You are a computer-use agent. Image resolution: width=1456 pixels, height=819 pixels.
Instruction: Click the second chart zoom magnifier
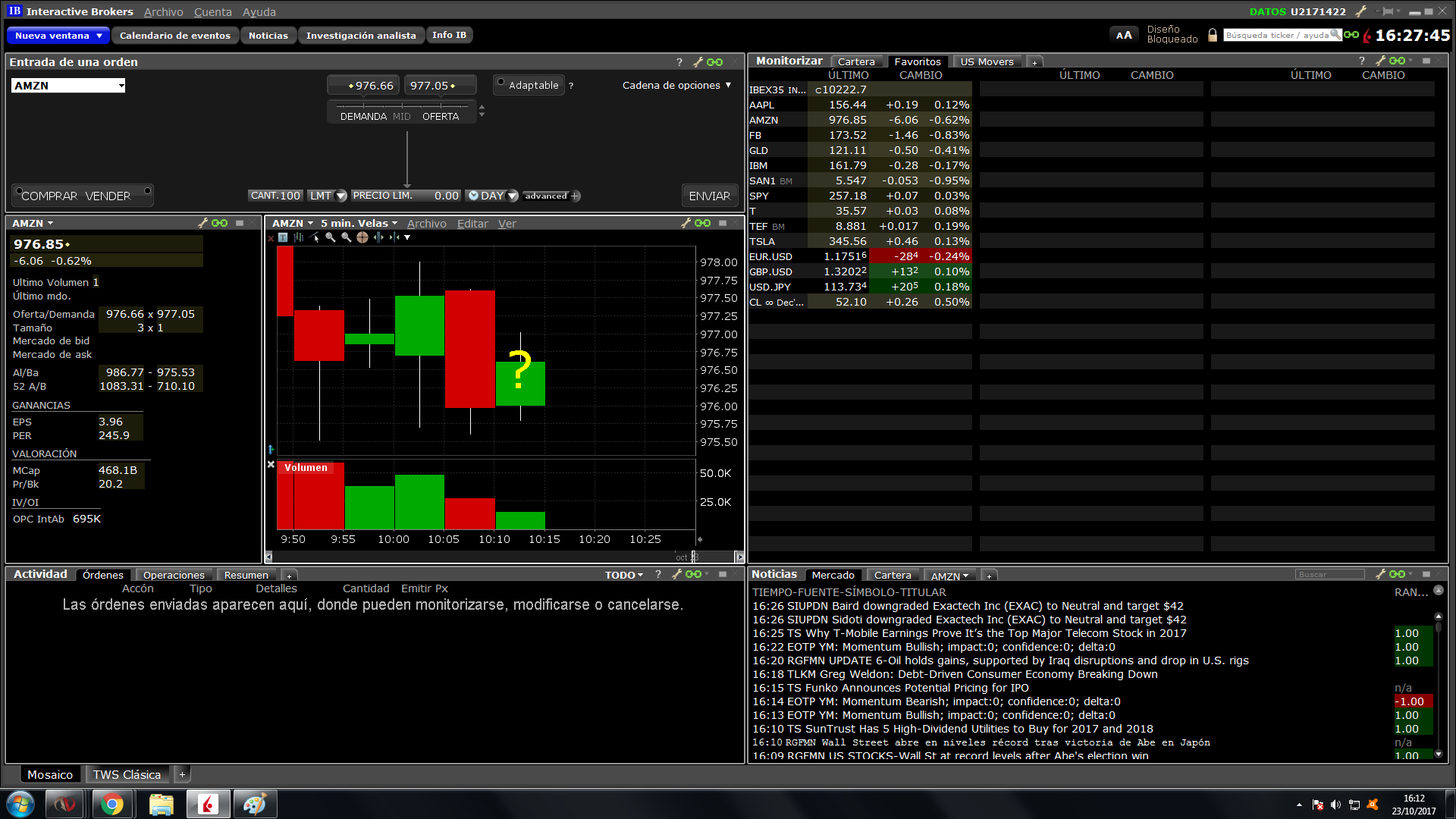point(347,237)
